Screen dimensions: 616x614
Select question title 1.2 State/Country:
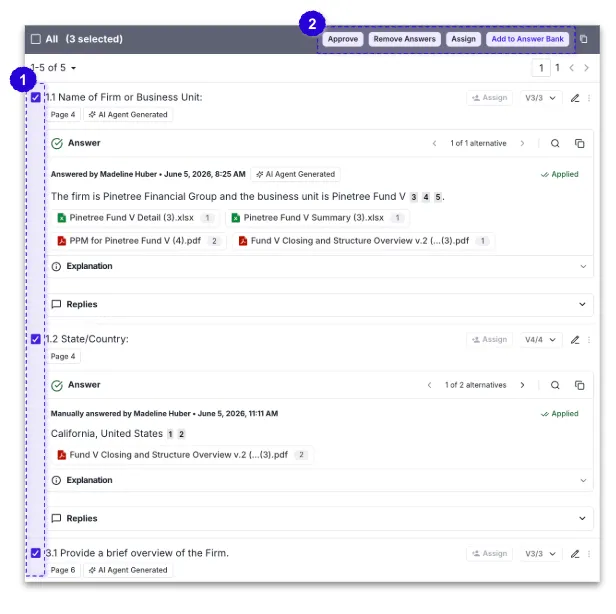pos(87,339)
